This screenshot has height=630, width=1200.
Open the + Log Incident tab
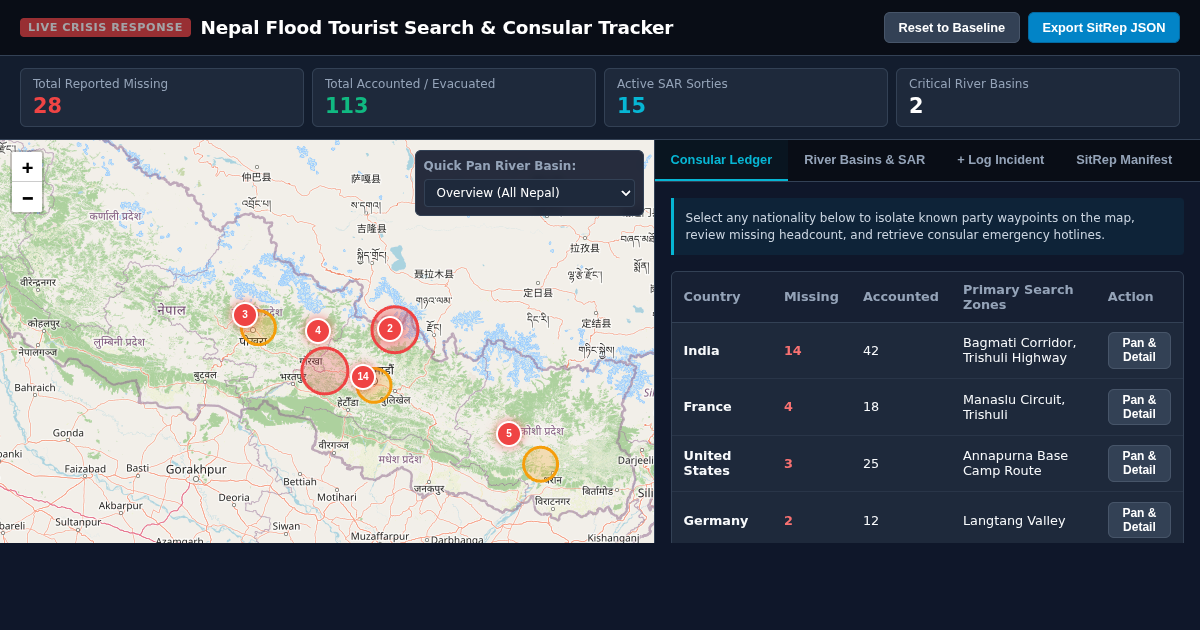pyautogui.click(x=1000, y=160)
